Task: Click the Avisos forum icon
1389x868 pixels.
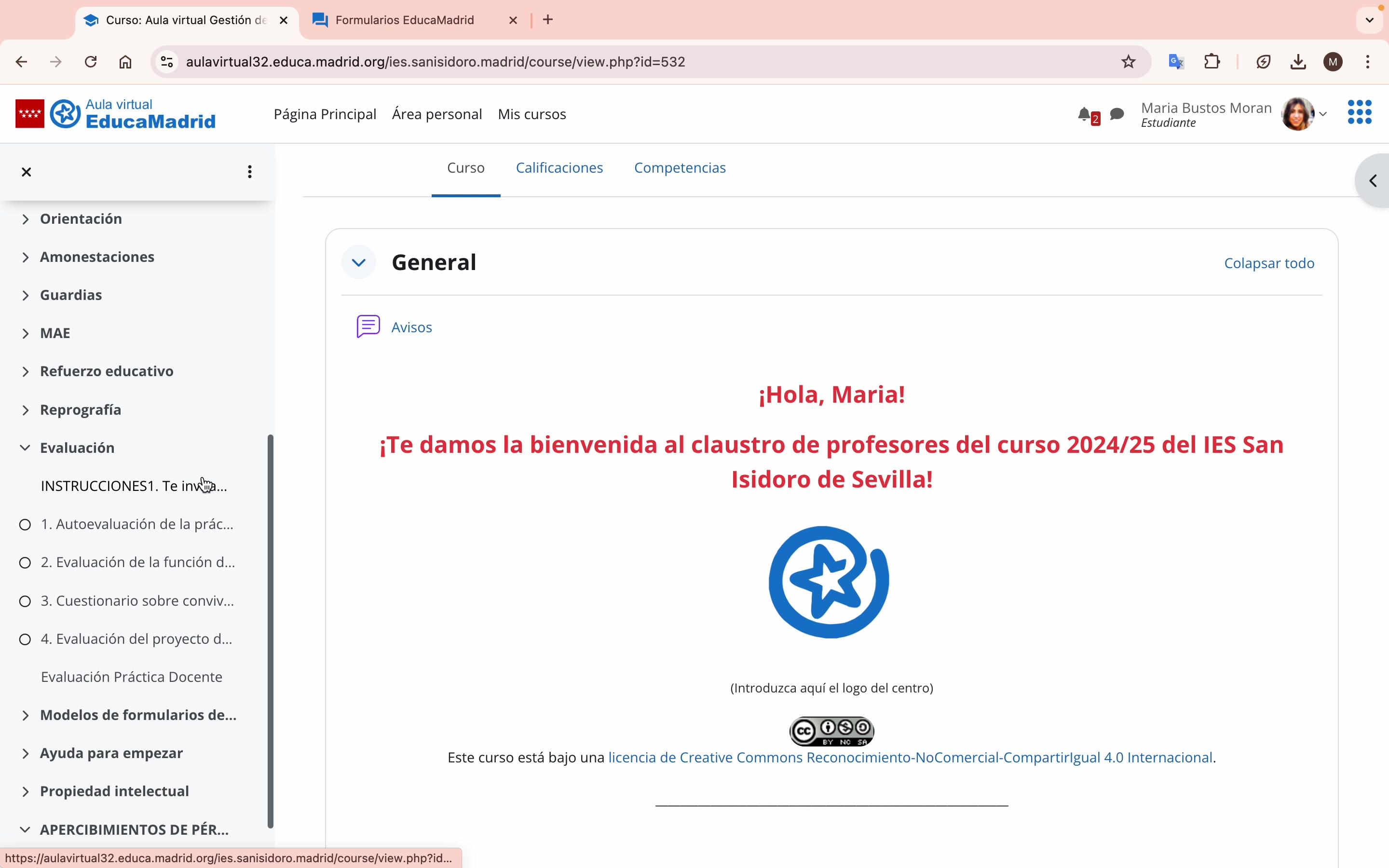Action: 368,326
